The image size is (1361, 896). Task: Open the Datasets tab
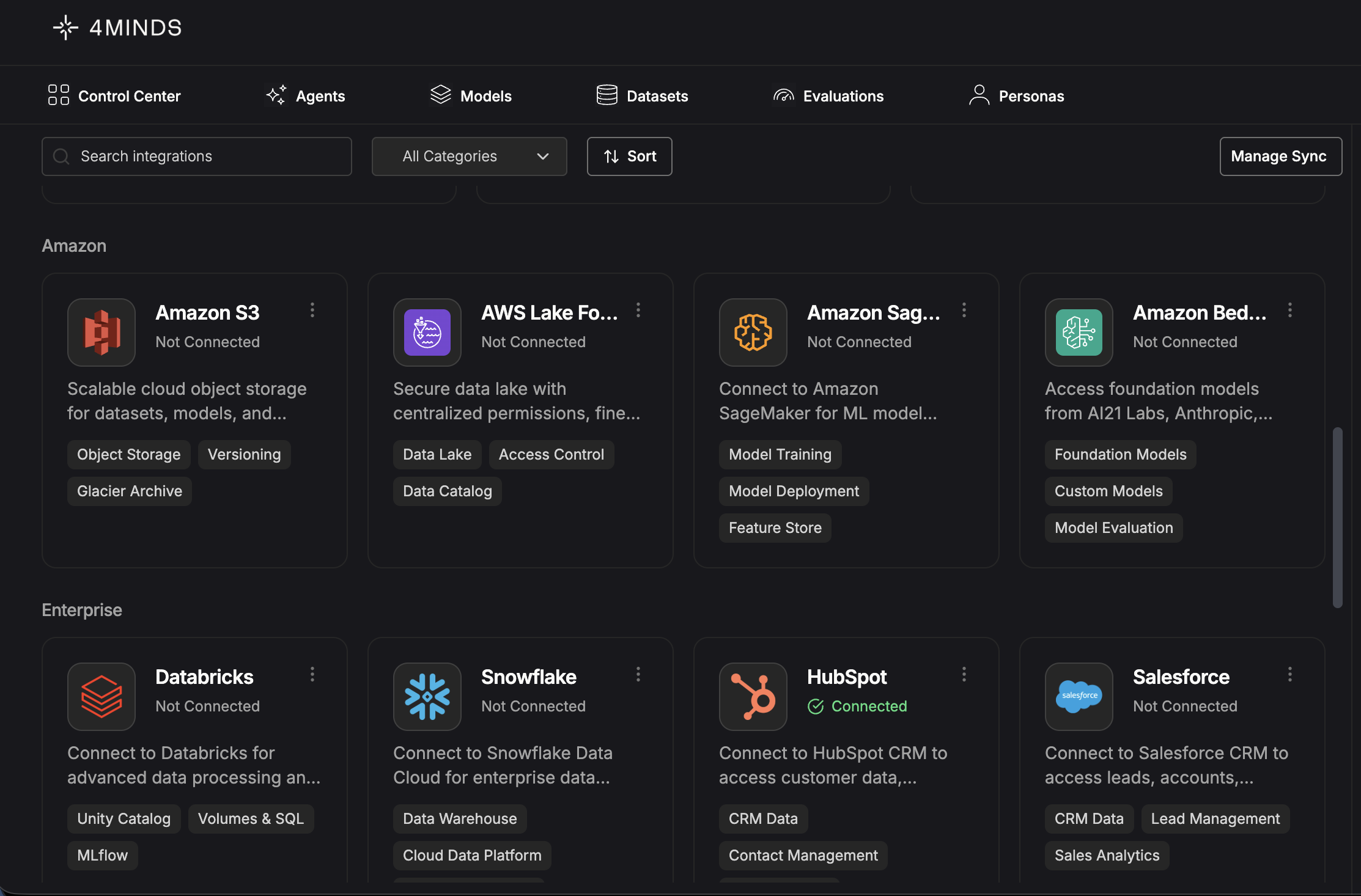[x=642, y=96]
